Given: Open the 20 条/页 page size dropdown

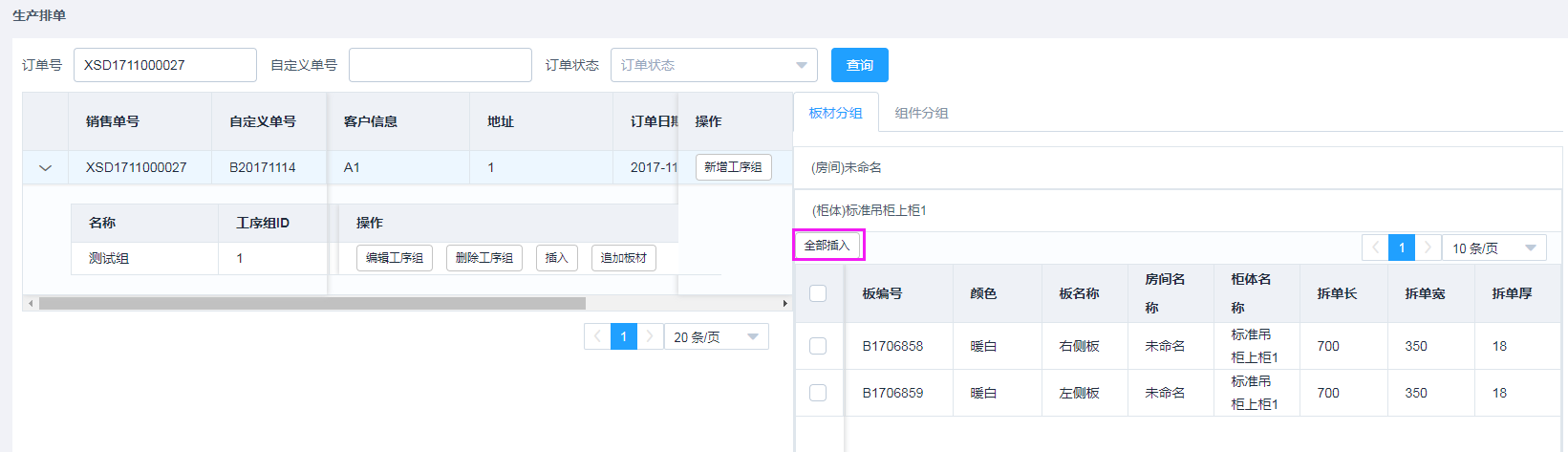Looking at the screenshot, I should point(716,336).
